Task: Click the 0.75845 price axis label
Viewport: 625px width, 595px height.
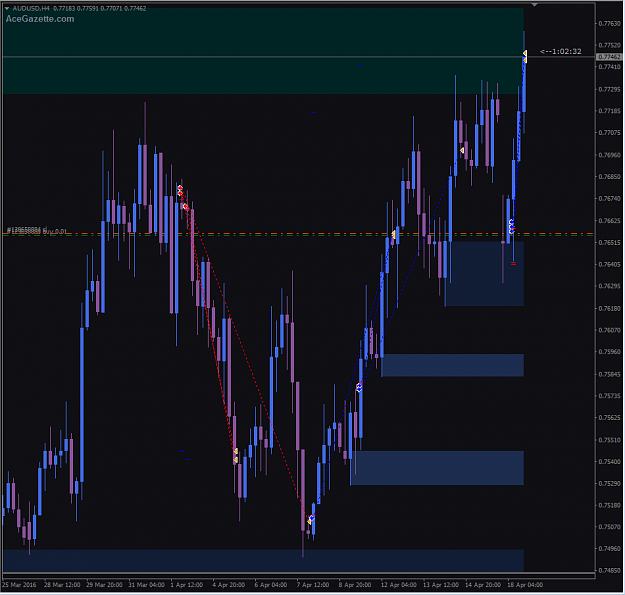Action: click(609, 374)
